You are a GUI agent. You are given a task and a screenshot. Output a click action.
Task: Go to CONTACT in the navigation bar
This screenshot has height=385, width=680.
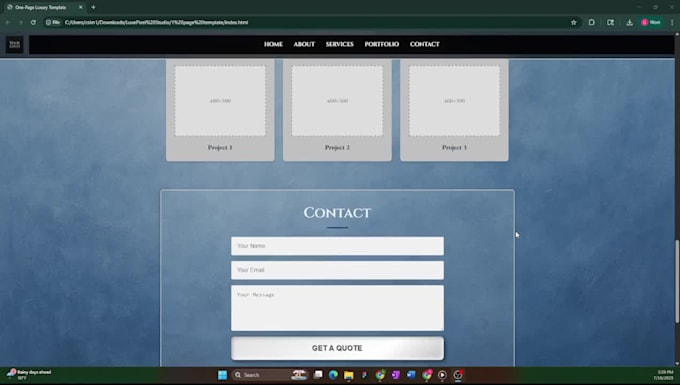(x=425, y=44)
